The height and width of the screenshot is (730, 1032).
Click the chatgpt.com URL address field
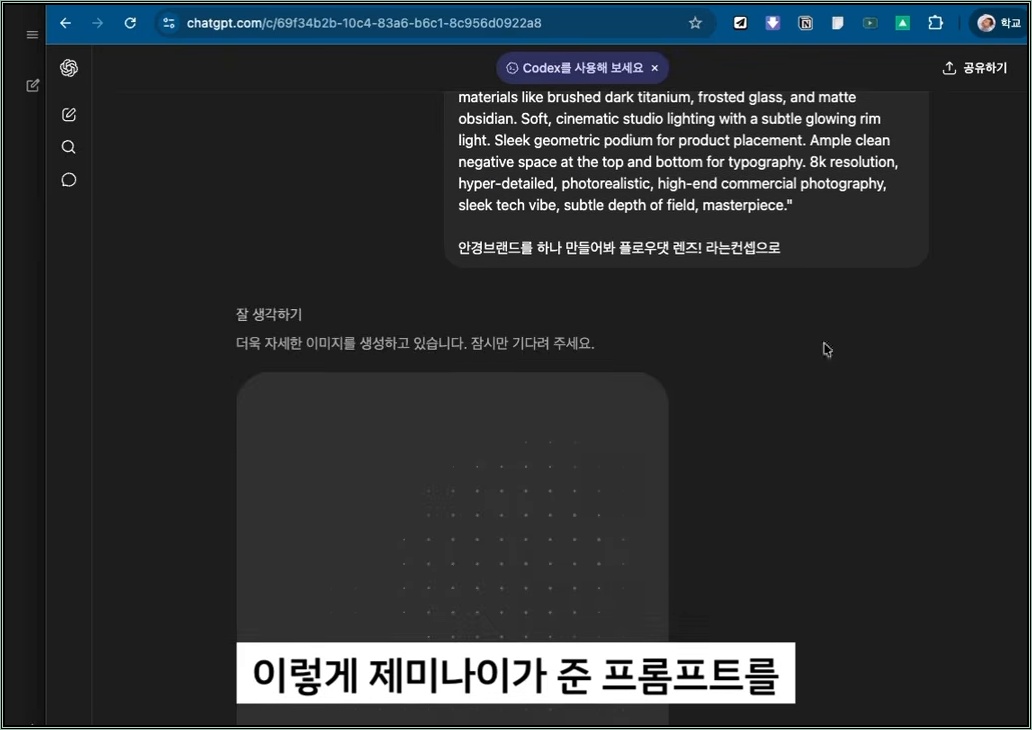tap(364, 23)
